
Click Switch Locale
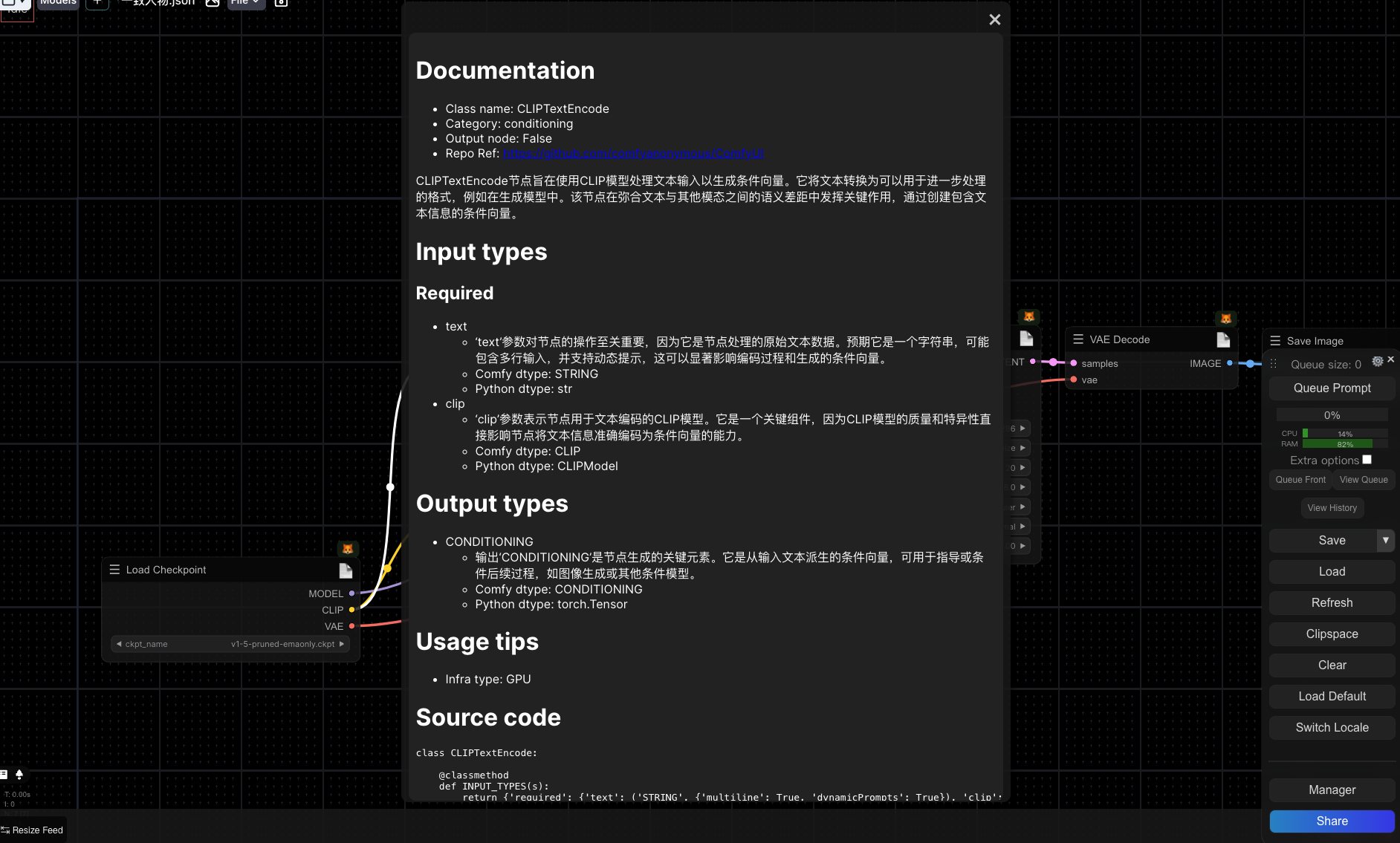[x=1332, y=728]
